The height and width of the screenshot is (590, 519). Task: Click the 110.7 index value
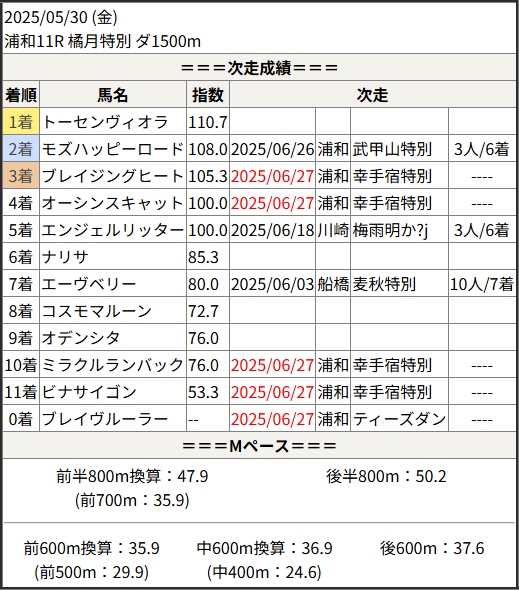208,122
